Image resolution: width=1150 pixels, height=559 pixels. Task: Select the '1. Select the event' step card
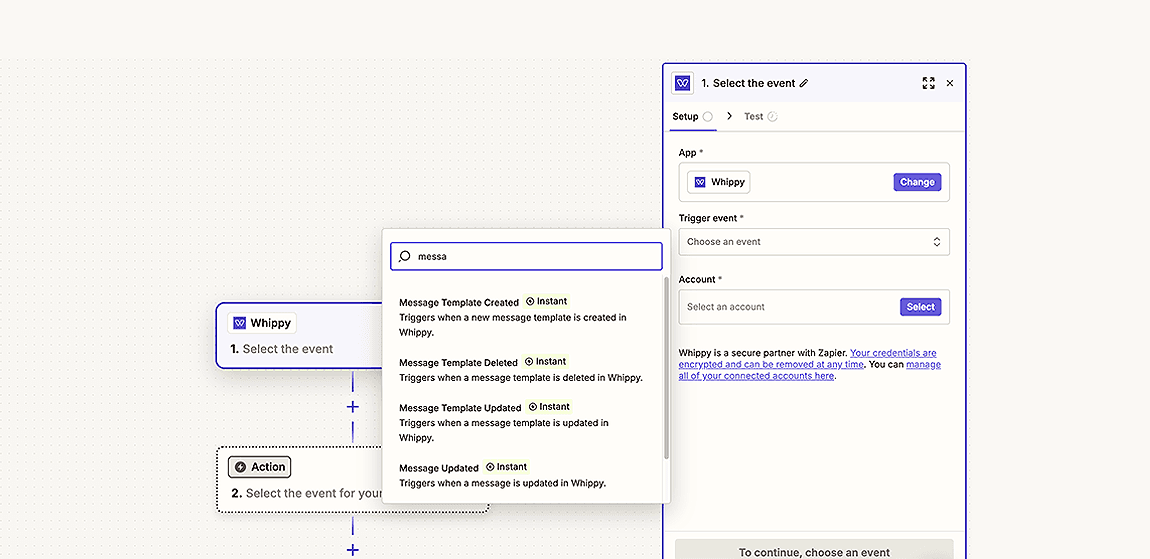(x=299, y=335)
